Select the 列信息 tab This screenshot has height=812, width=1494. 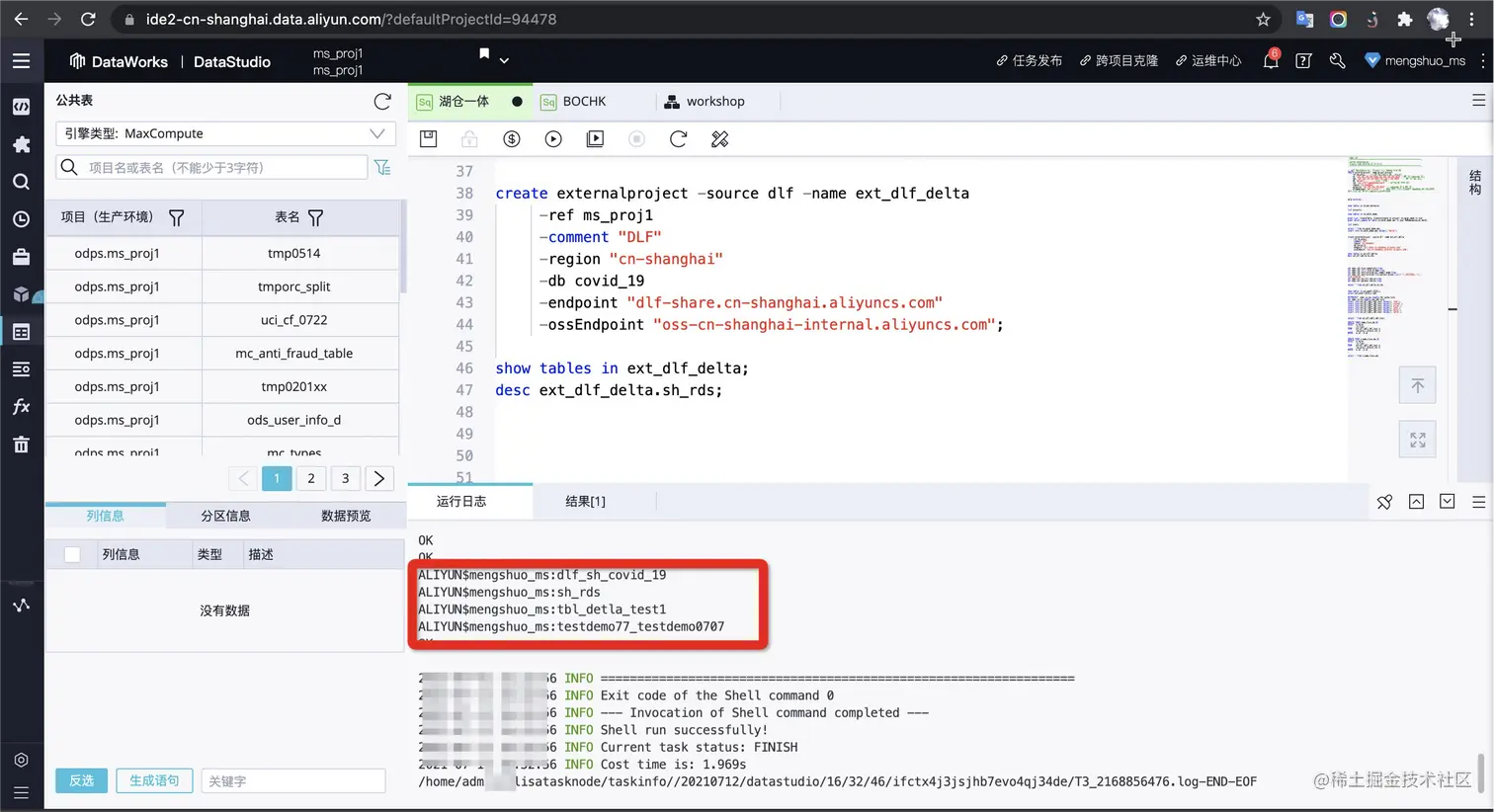105,516
